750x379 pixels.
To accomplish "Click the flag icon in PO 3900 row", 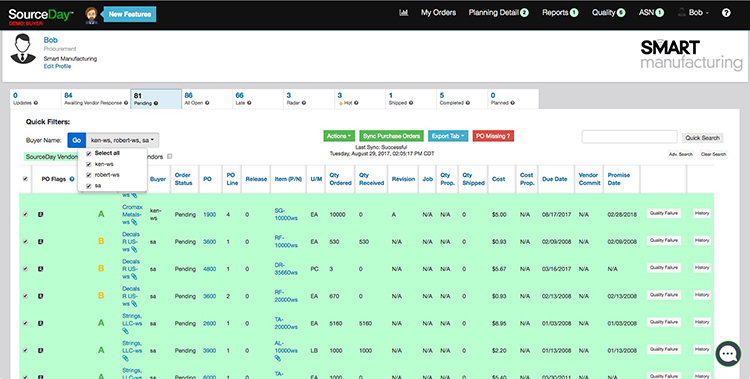I will (x=41, y=351).
